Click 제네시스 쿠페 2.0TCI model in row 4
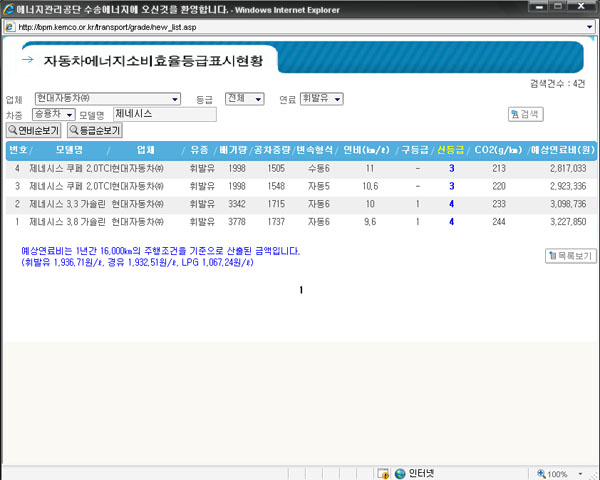Screen dimensions: 600x480 (x=70, y=168)
